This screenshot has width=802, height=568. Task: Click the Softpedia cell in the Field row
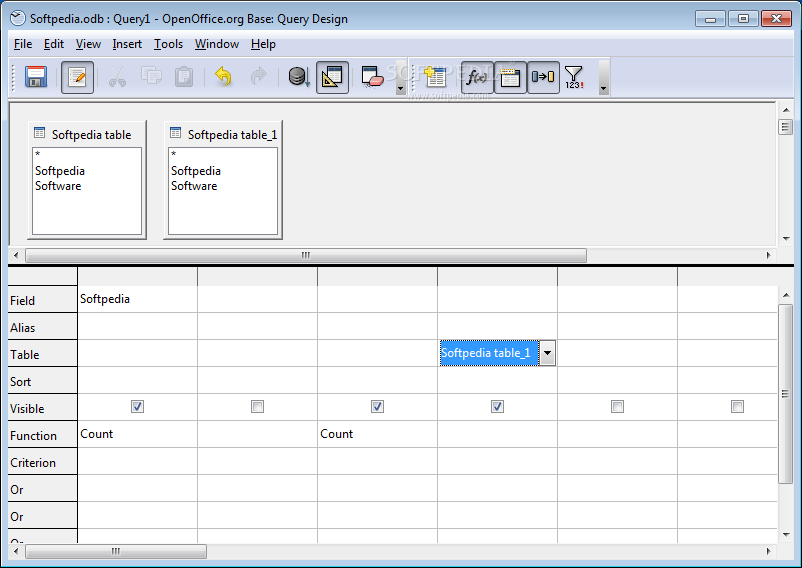tap(137, 299)
